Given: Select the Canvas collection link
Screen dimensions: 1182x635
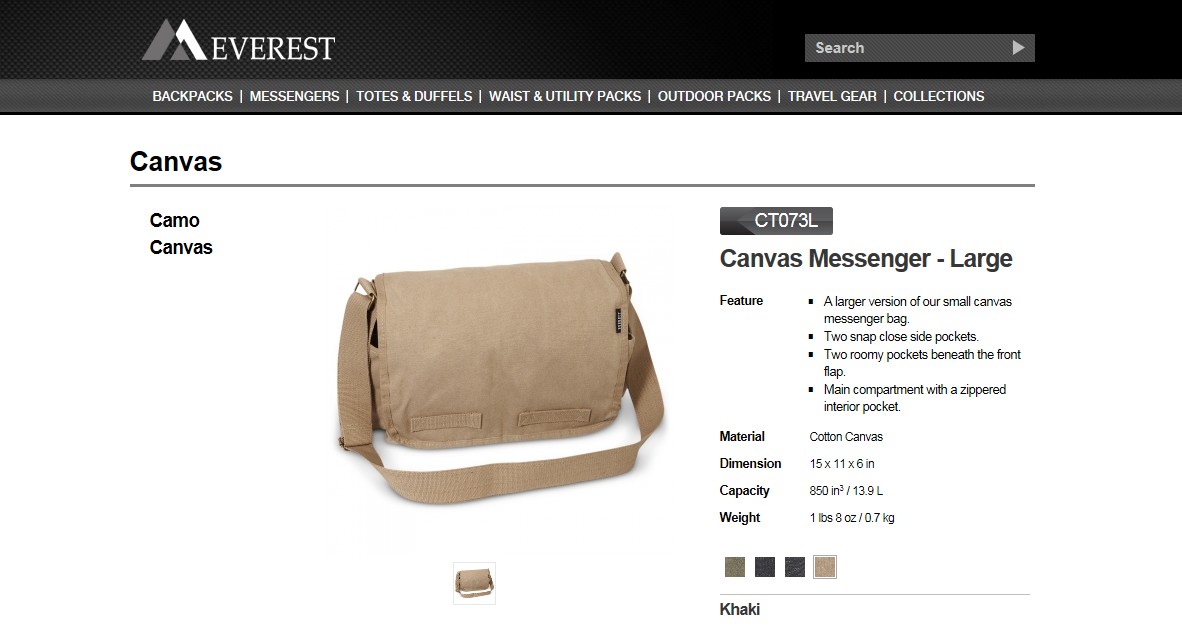Looking at the screenshot, I should [x=181, y=247].
